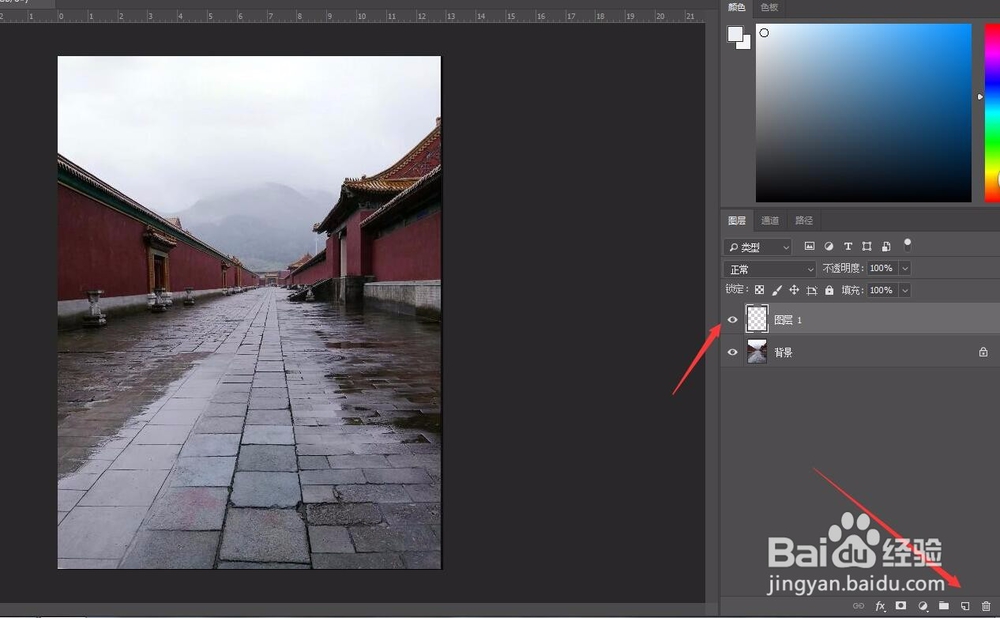Open the fx layer style menu
Image resolution: width=1000 pixels, height=618 pixels.
880,606
